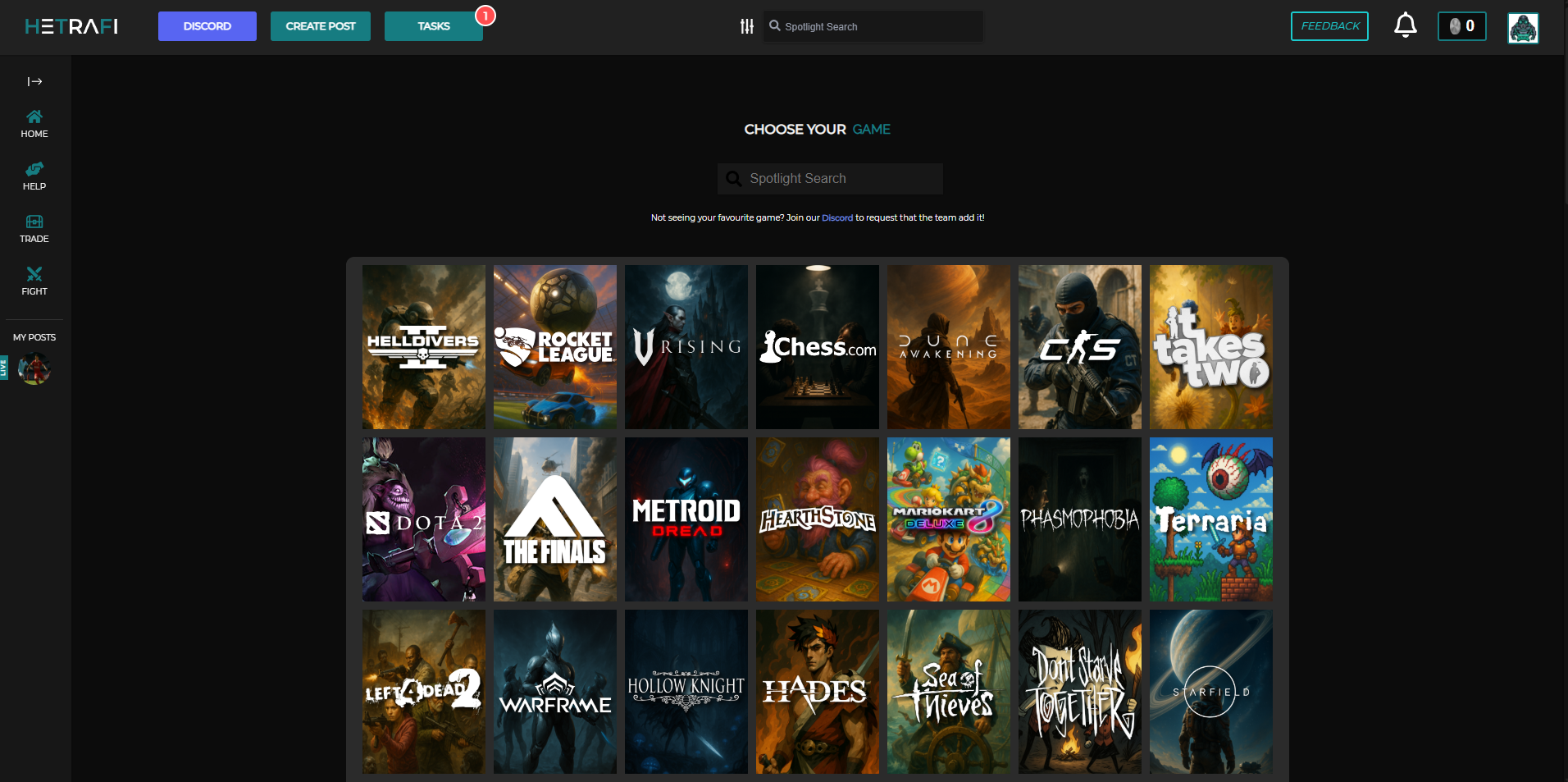Check notifications via the bell icon
Image resolution: width=1568 pixels, height=782 pixels.
[1405, 25]
